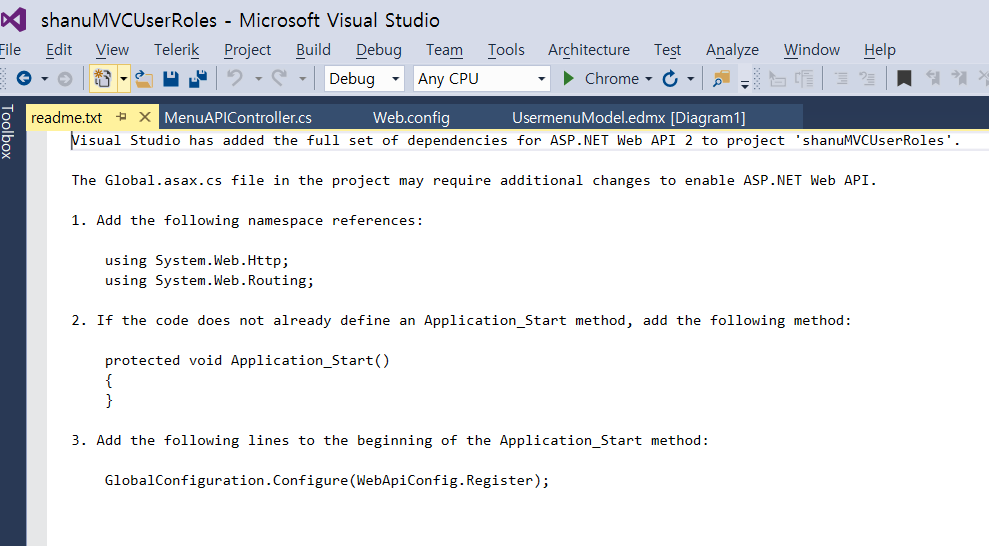Viewport: 989px width, 546px height.
Task: Click the Save All icon
Action: click(198, 78)
